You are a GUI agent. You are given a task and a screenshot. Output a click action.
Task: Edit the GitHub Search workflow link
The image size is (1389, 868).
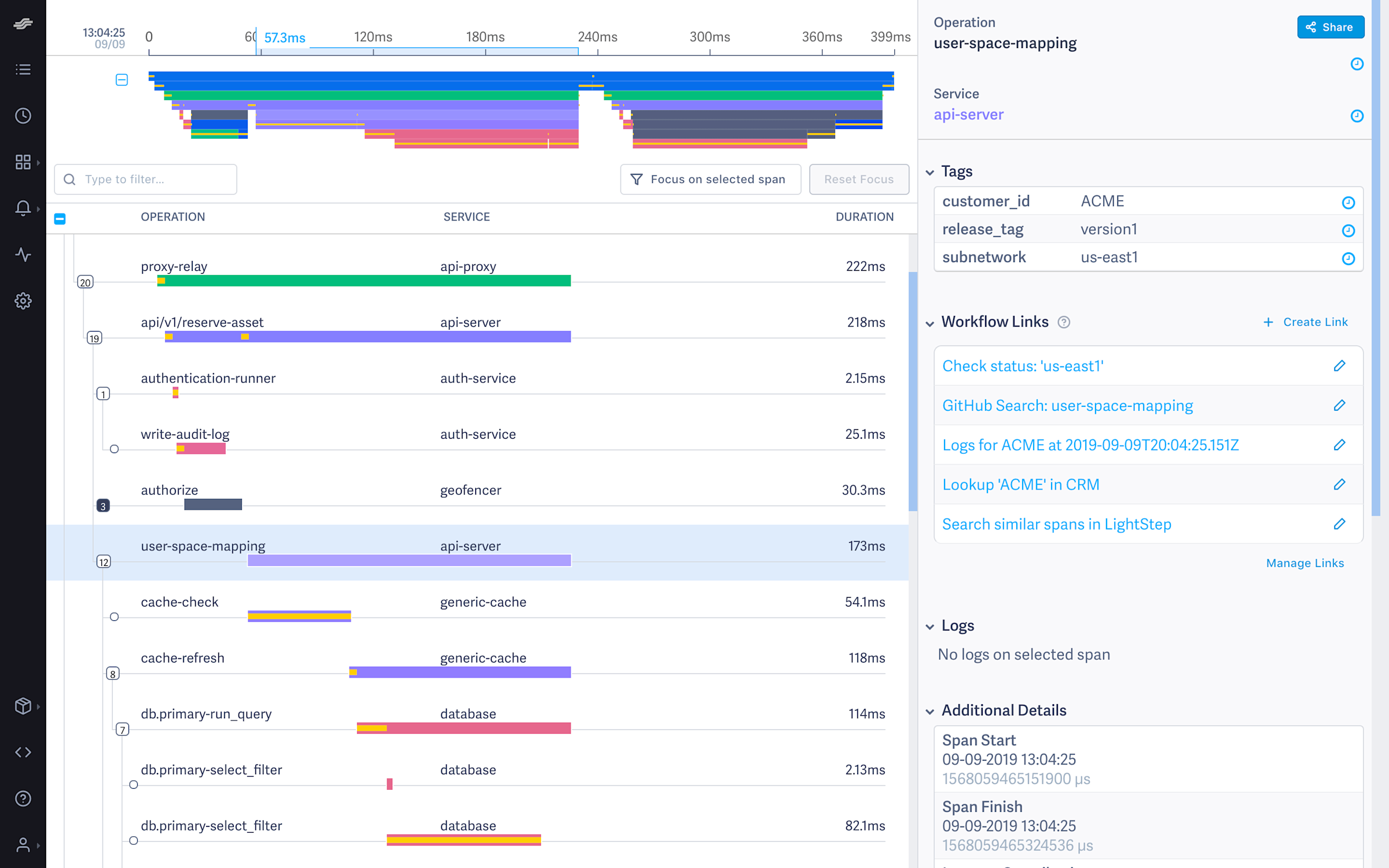tap(1339, 406)
